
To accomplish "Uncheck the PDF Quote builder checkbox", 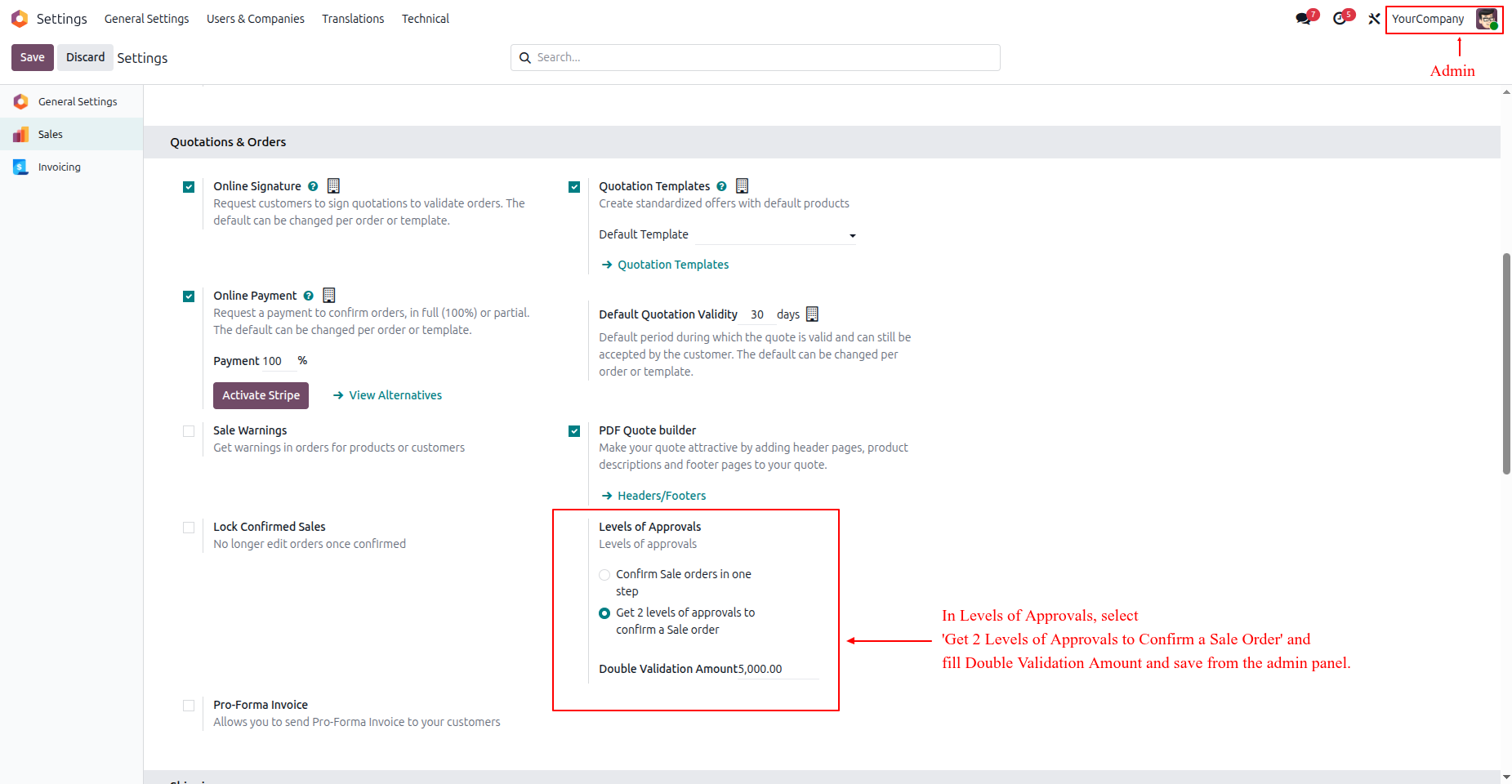I will 574,431.
